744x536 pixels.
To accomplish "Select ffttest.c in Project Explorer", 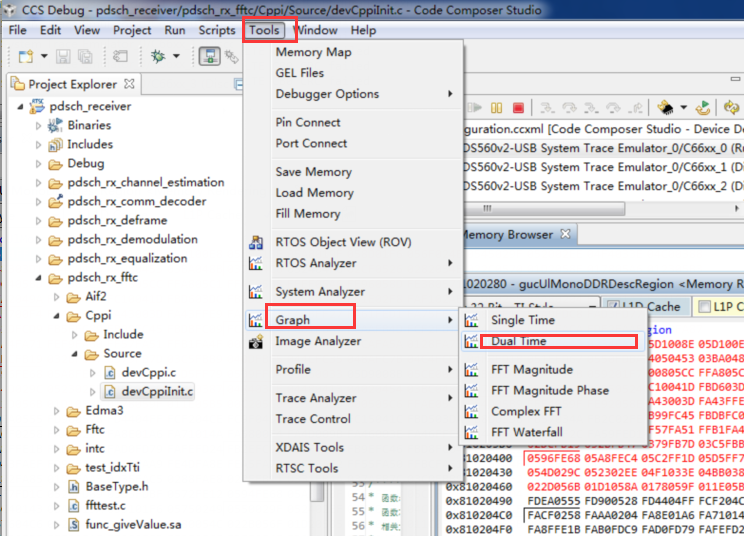I will click(105, 506).
